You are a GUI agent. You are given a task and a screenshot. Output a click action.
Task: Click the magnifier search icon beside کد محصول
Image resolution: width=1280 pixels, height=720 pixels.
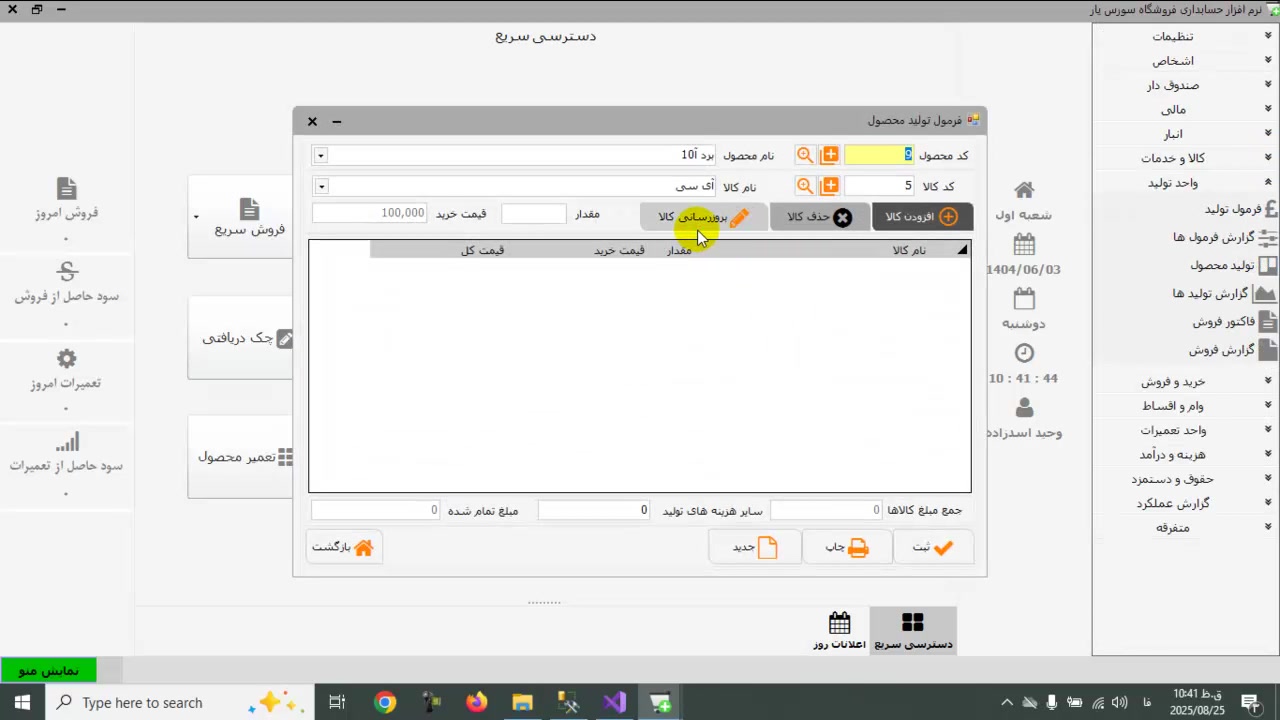click(805, 155)
